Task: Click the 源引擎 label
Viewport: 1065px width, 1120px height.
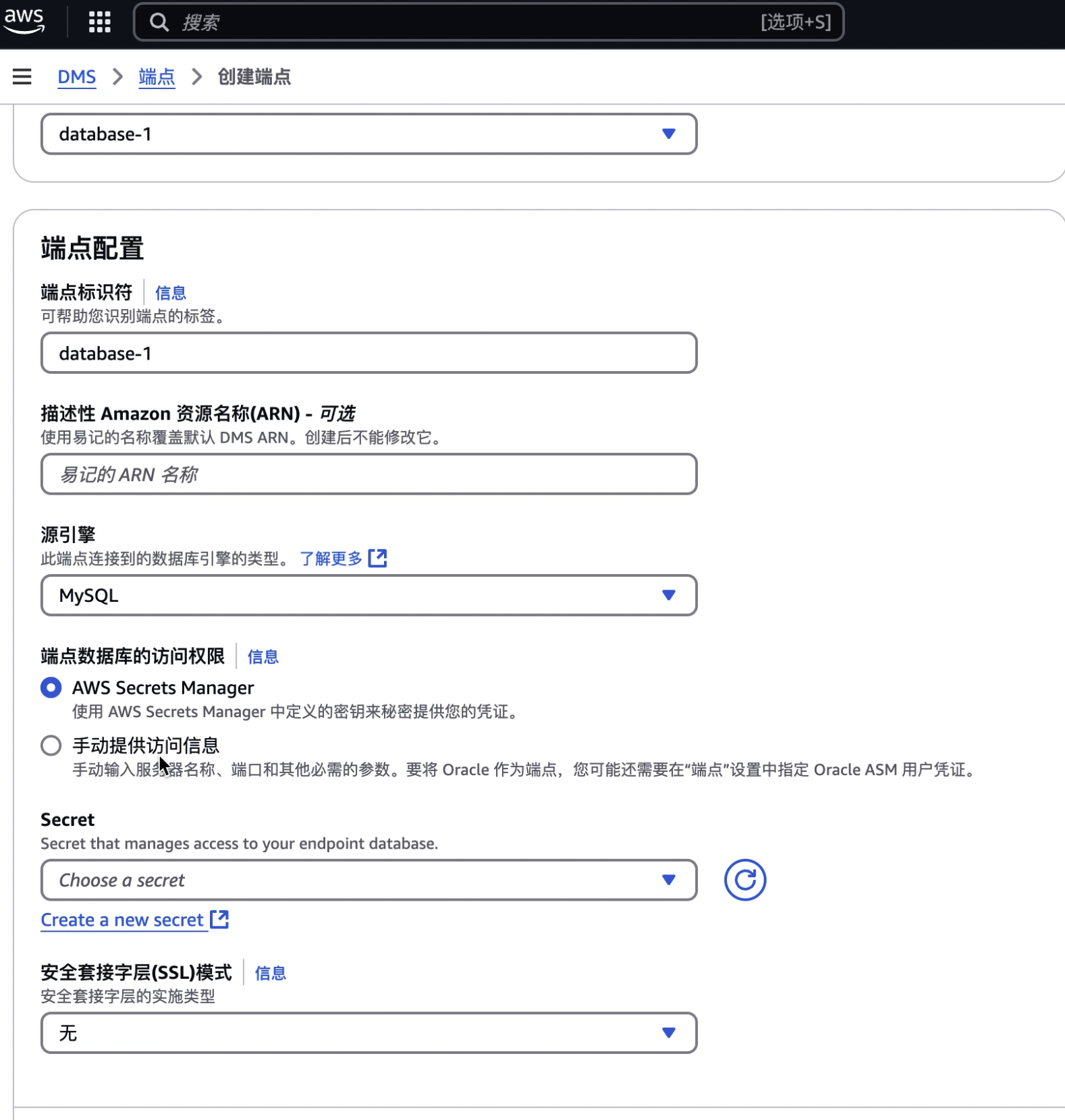Action: point(68,534)
